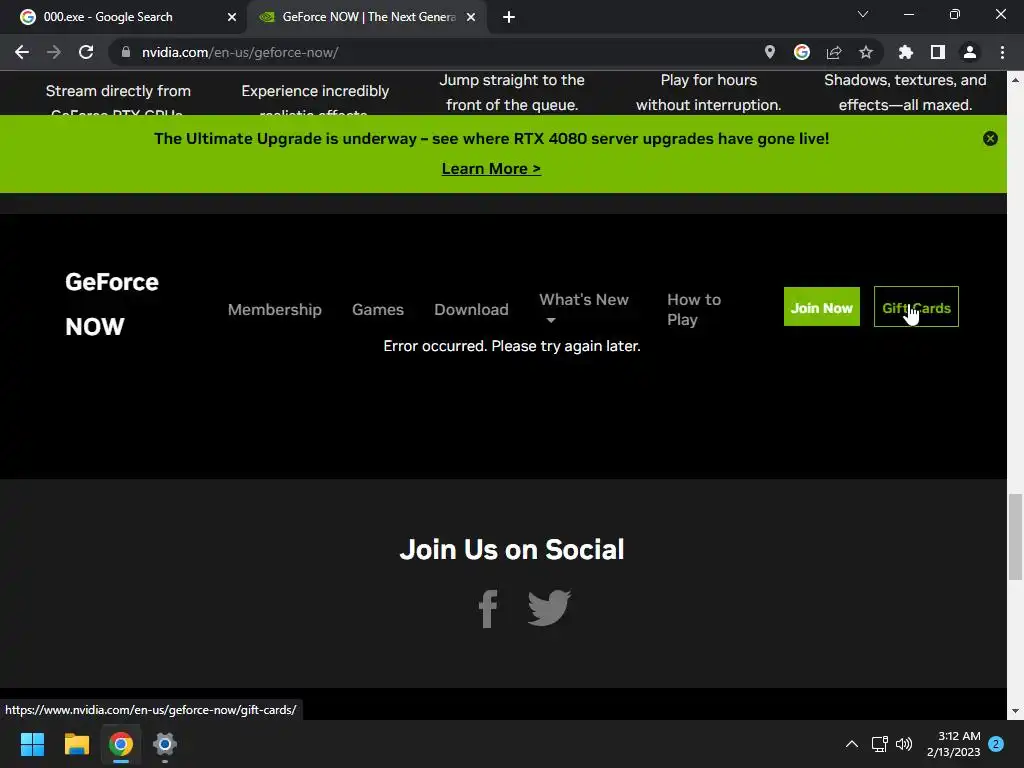Screen dimensions: 1024x768
Task: Open the Download menu item
Action: [x=471, y=310]
